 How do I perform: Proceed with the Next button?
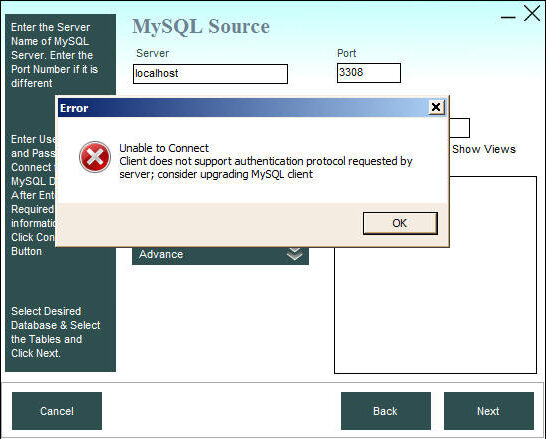pos(489,411)
